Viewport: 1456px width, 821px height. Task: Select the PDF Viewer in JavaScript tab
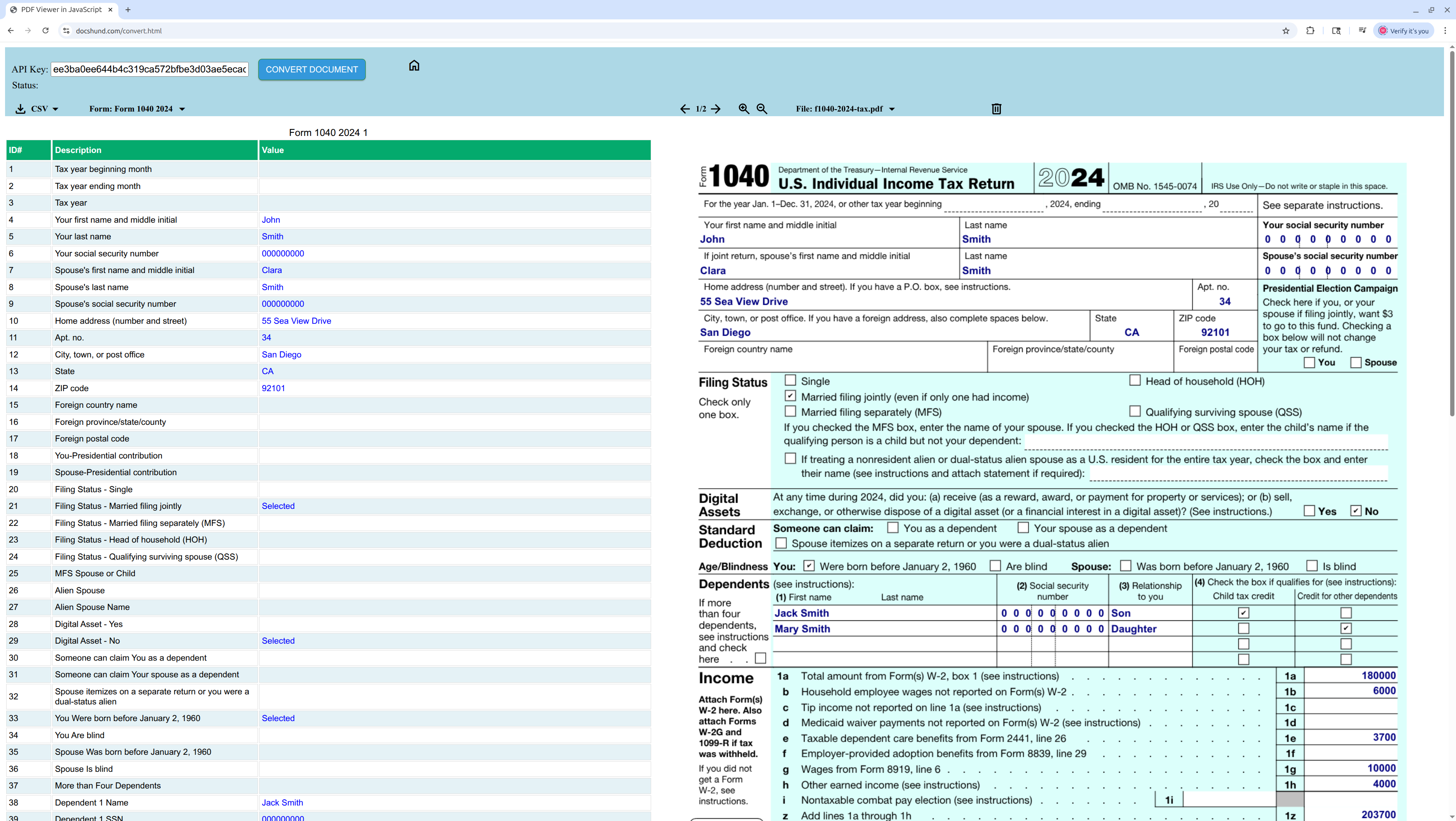tap(61, 10)
